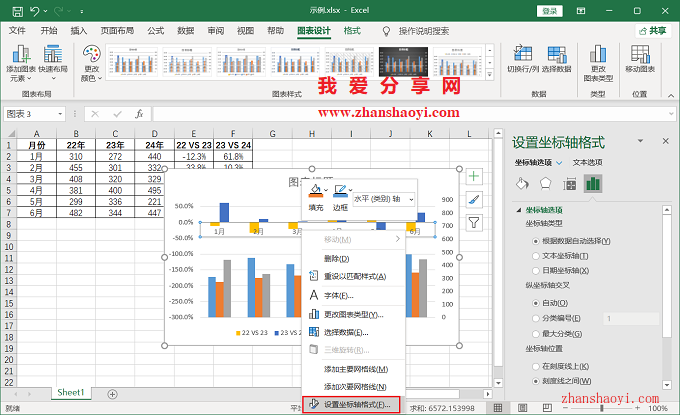Switch to the 格式 (Format) tab
The image size is (680, 415).
[x=352, y=31]
